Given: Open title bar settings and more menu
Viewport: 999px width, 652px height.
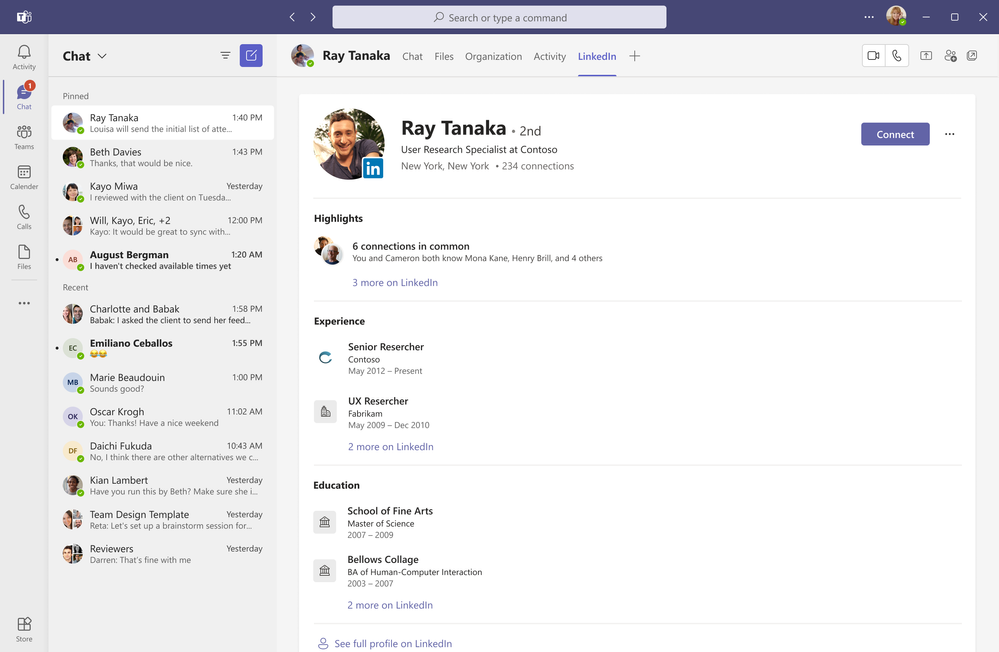Looking at the screenshot, I should coord(869,17).
